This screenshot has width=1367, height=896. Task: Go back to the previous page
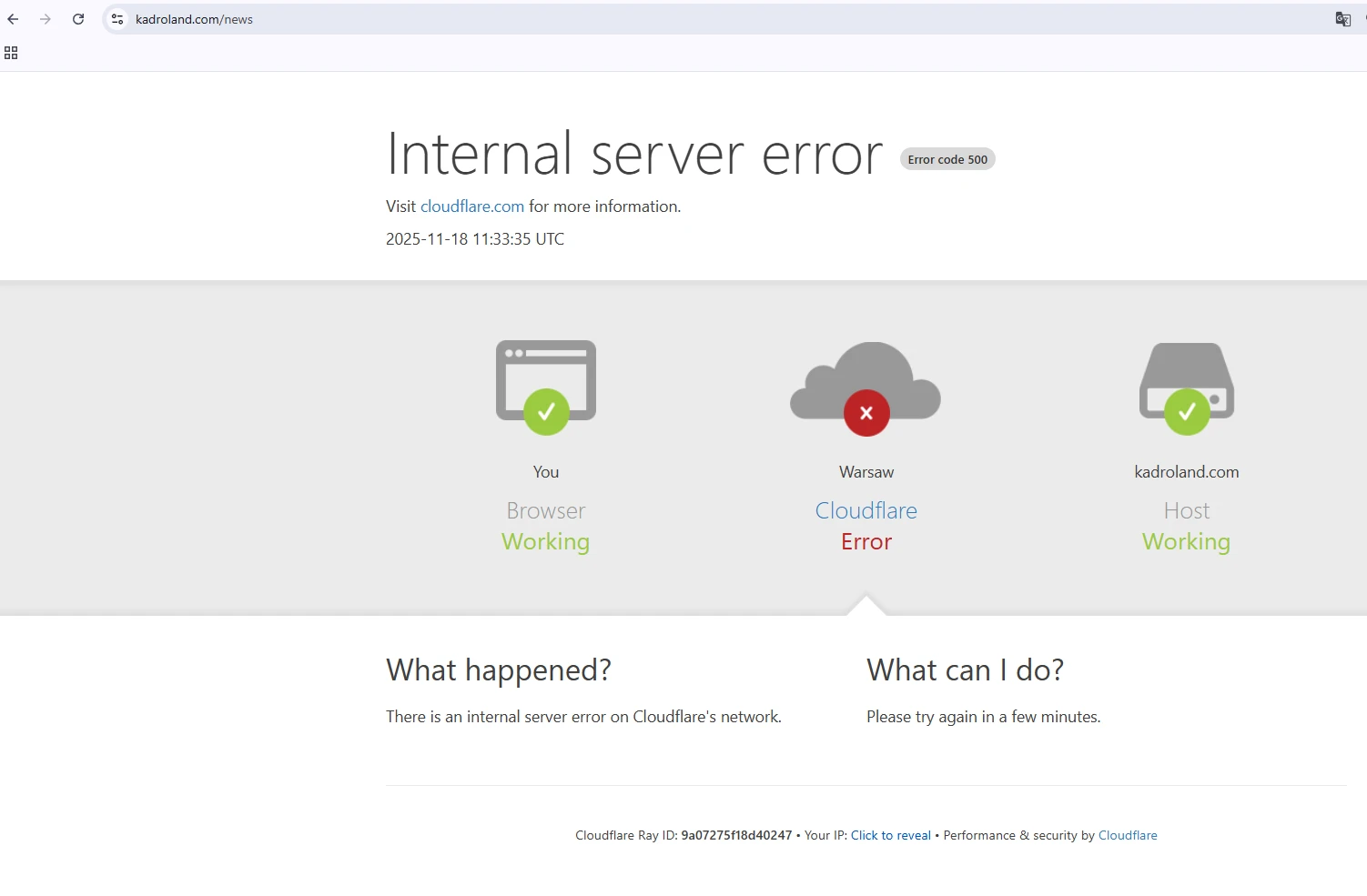(13, 19)
